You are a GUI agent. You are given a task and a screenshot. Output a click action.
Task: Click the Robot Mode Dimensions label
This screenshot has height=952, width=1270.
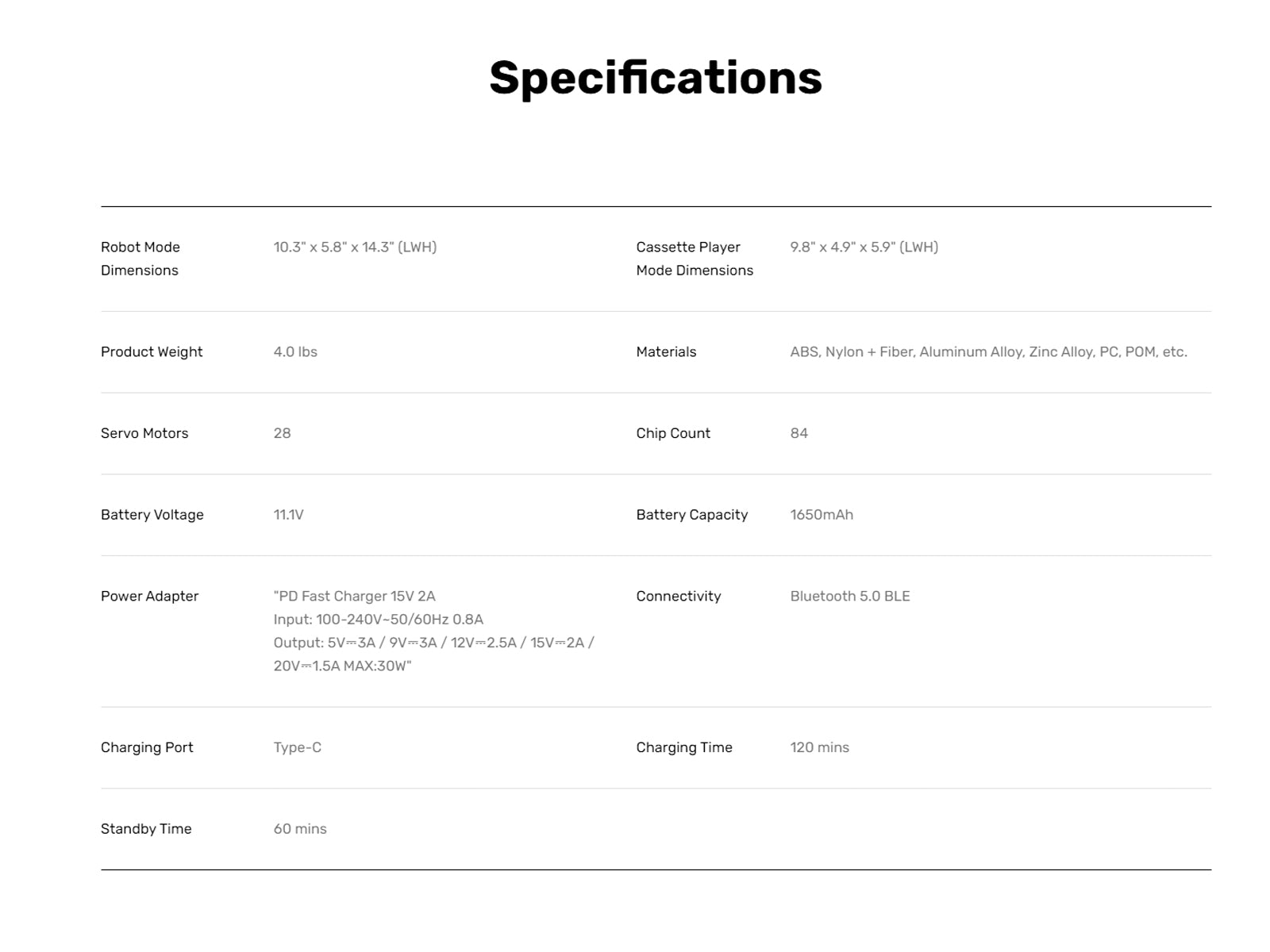click(x=140, y=259)
